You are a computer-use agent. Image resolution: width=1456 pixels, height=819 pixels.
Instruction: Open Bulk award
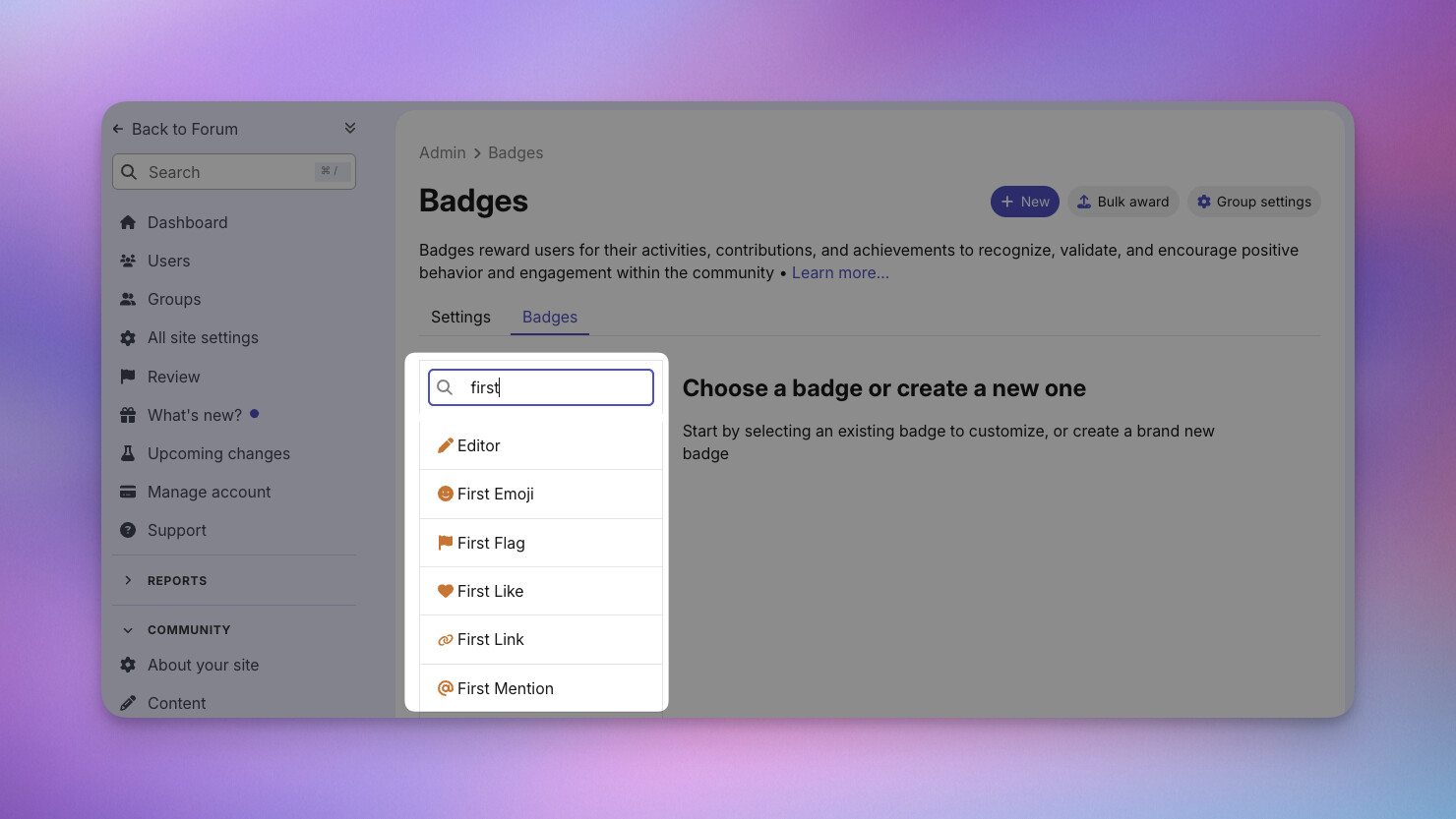coord(1123,202)
